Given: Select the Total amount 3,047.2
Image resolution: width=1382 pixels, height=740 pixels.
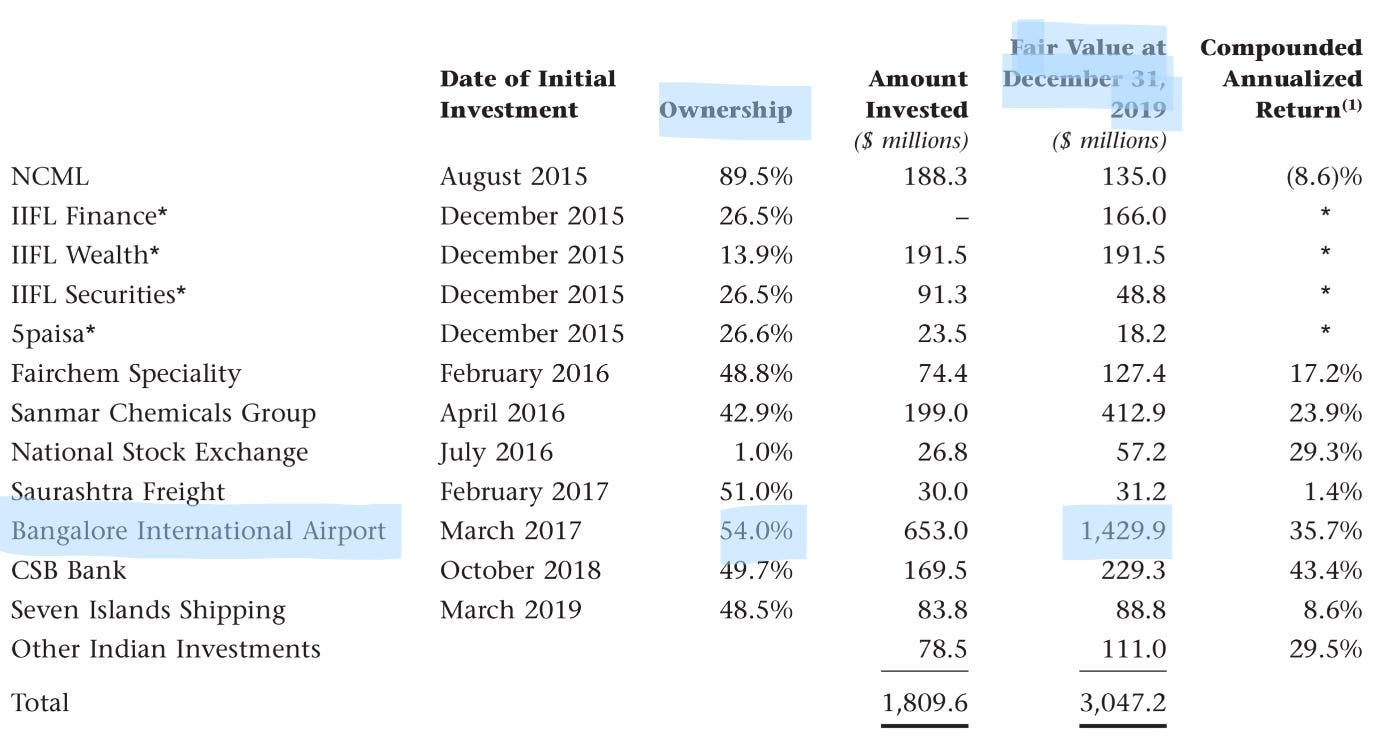Looking at the screenshot, I should (1123, 703).
